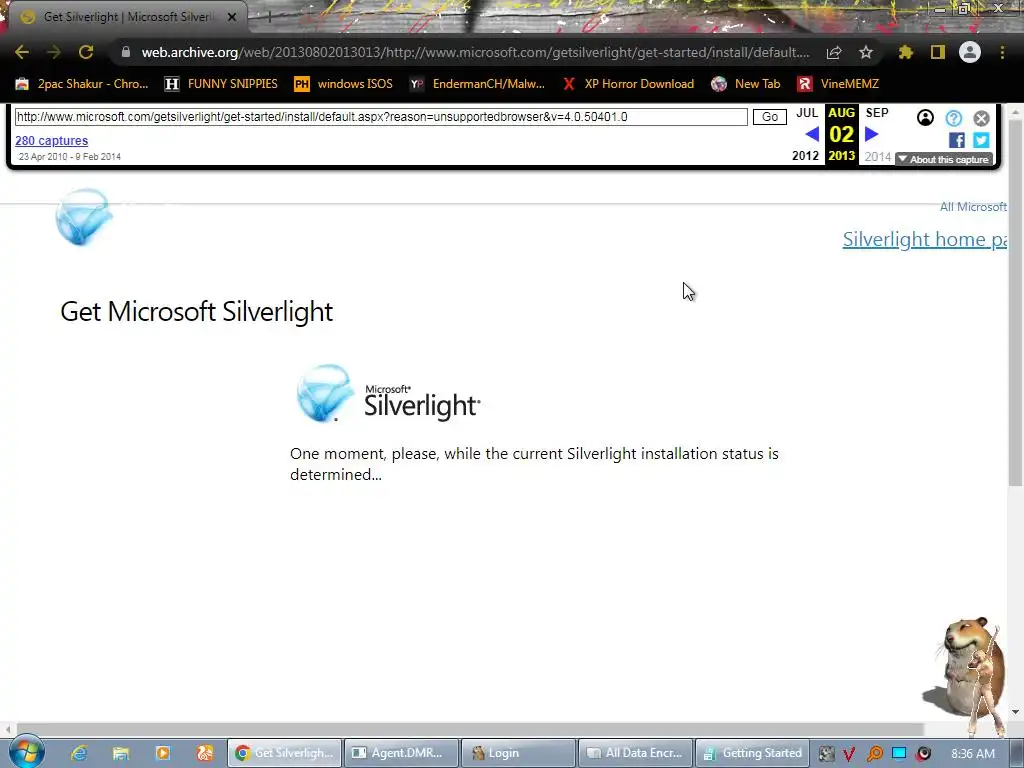Click the magnifier tray icon
Viewport: 1024px width, 768px height.
click(874, 754)
